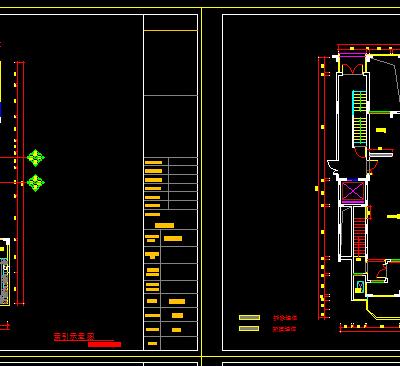Viewport: 400px width, 366px height.
Task: Select the cyan staircase in the floor plan
Action: coord(360,118)
